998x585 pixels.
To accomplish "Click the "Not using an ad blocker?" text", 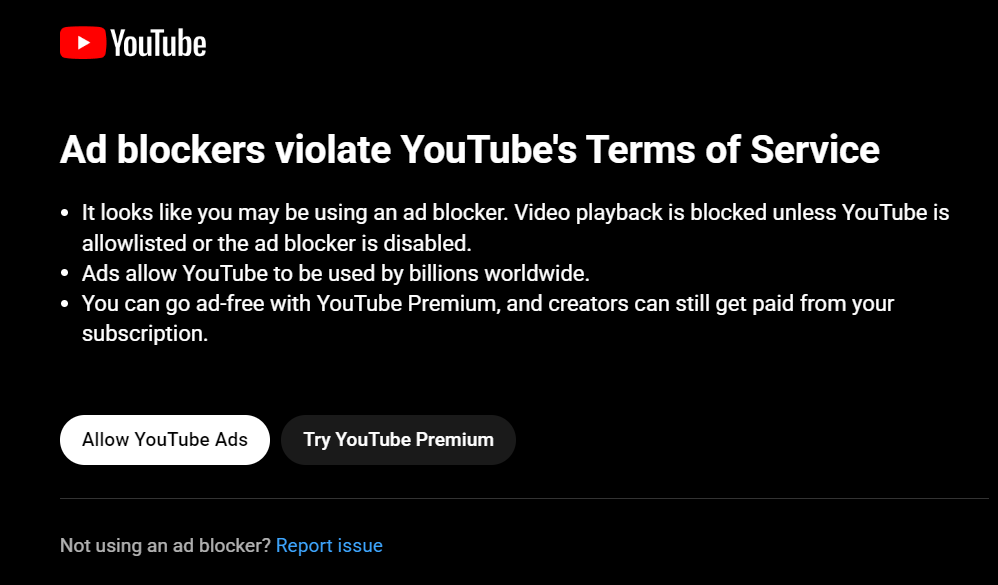I will (x=165, y=546).
